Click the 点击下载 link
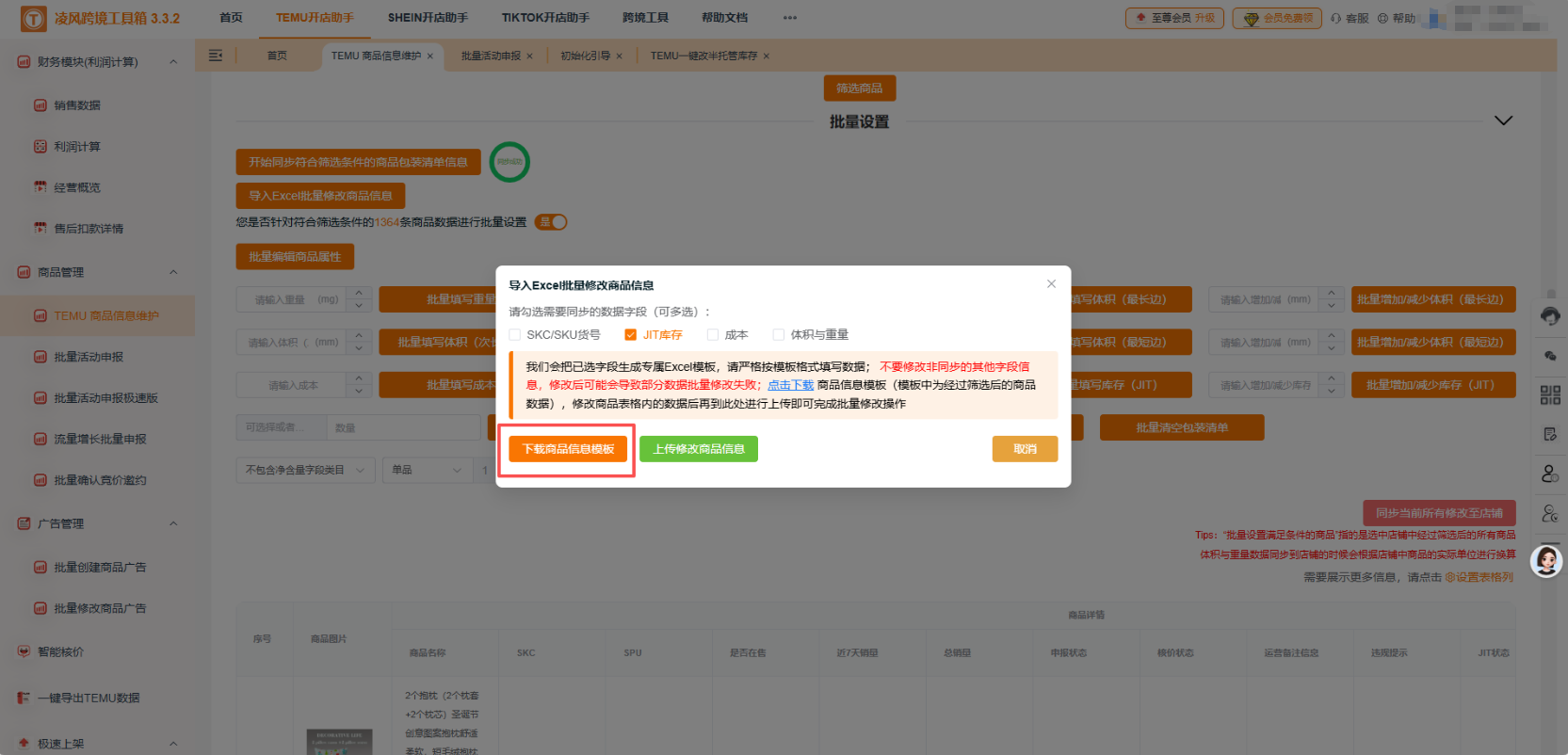 pyautogui.click(x=790, y=385)
